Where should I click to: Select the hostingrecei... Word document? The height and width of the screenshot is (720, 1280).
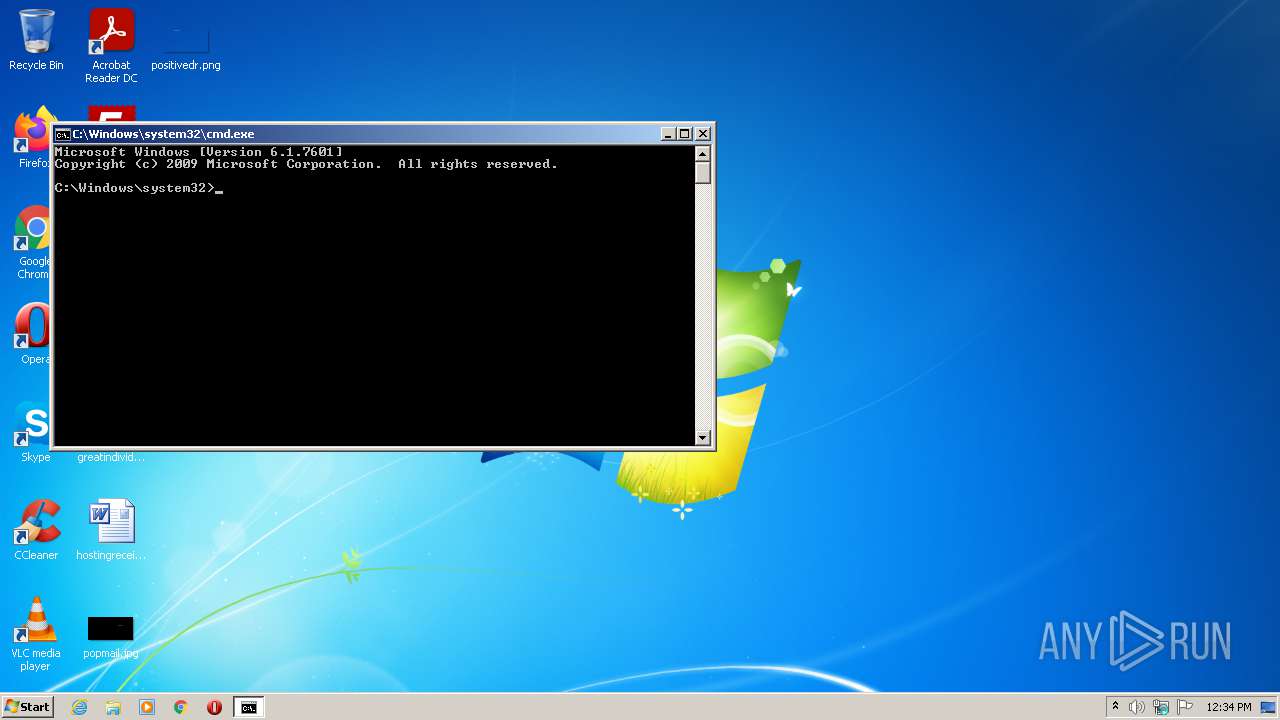pos(111,530)
